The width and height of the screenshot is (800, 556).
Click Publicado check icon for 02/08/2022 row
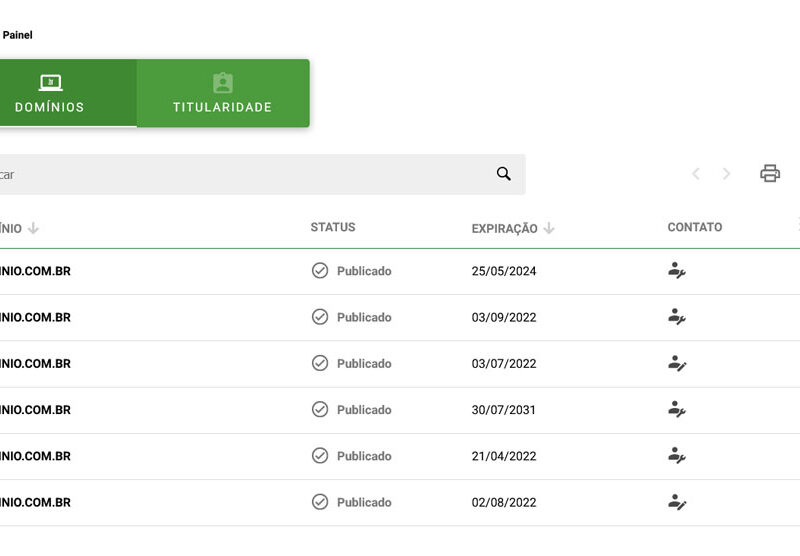tap(320, 502)
